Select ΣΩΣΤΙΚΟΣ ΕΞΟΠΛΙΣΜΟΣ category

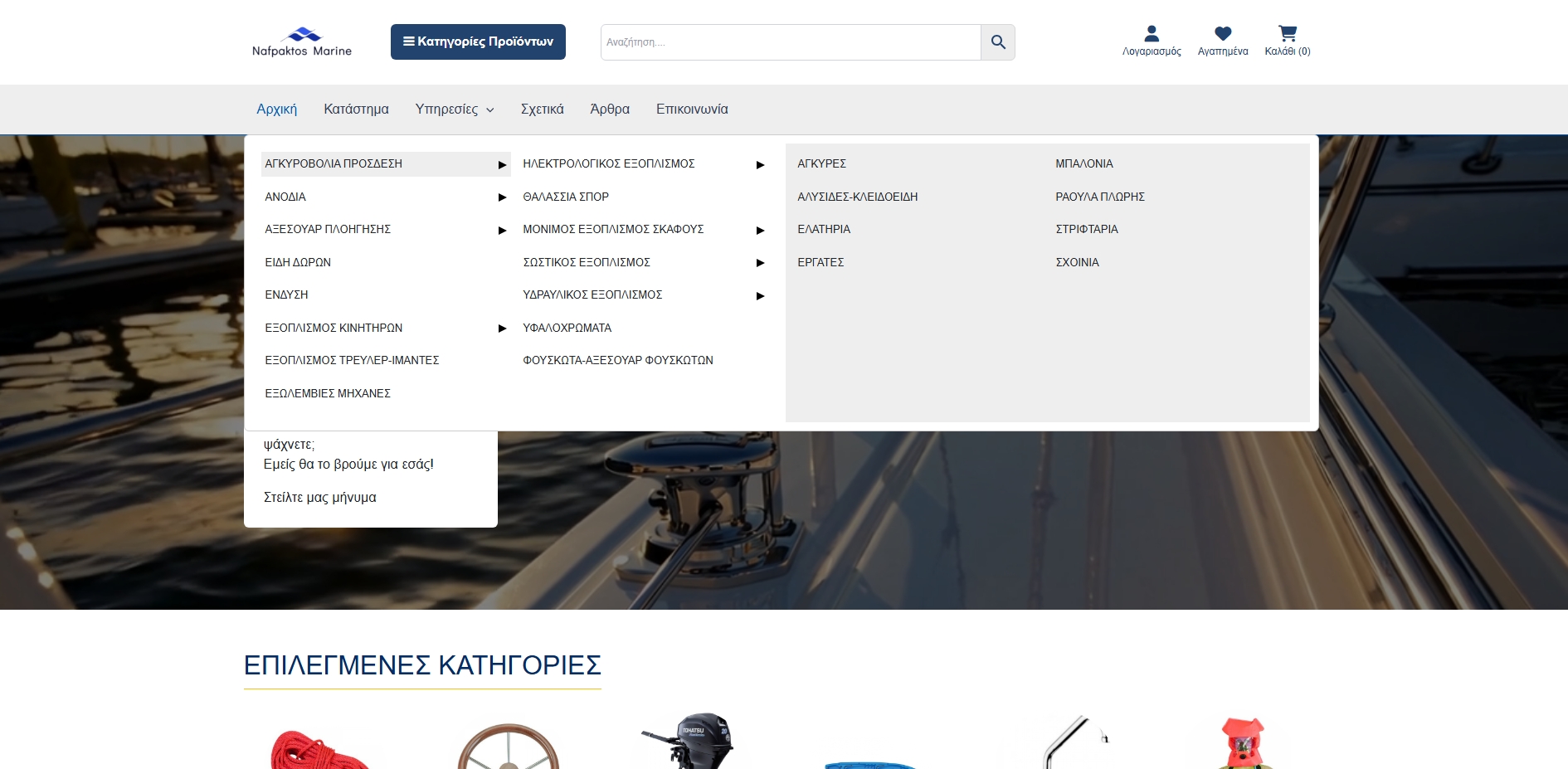(587, 262)
